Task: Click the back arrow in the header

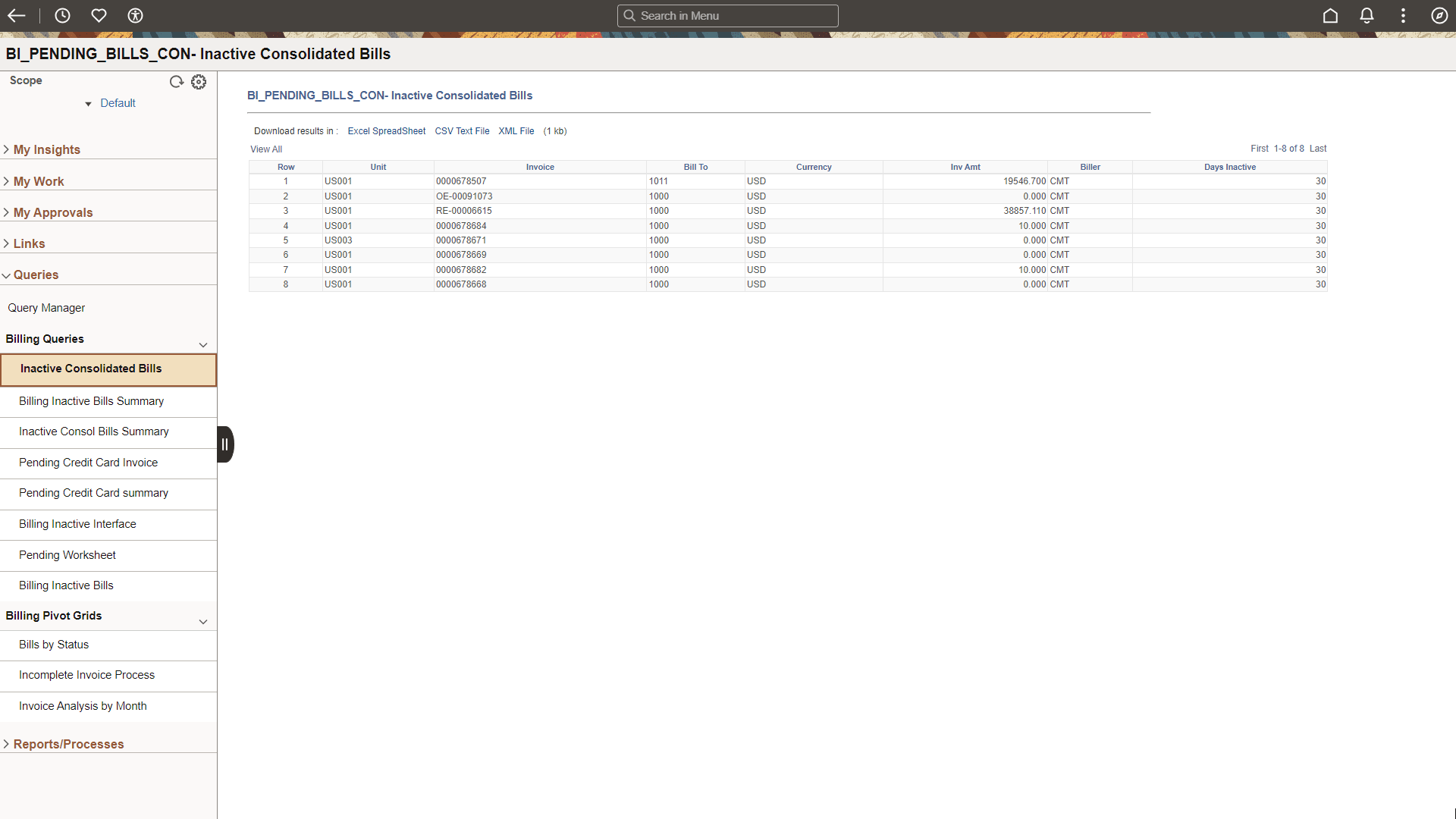Action: tap(17, 15)
